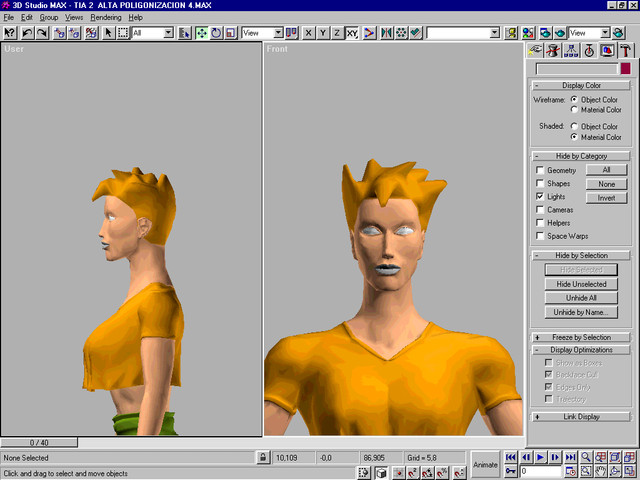Click the Invert category button

click(607, 198)
